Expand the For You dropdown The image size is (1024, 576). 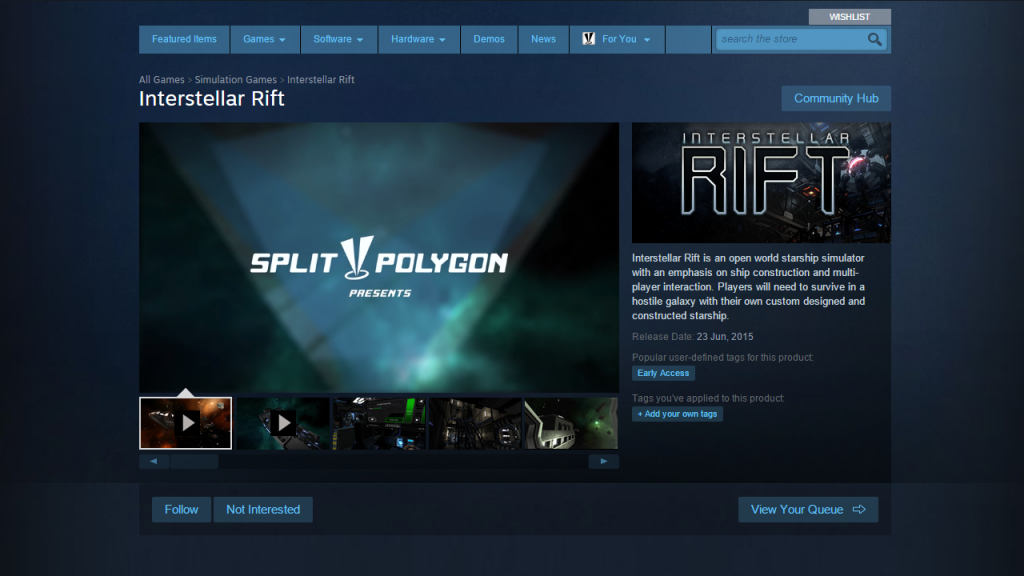(617, 39)
